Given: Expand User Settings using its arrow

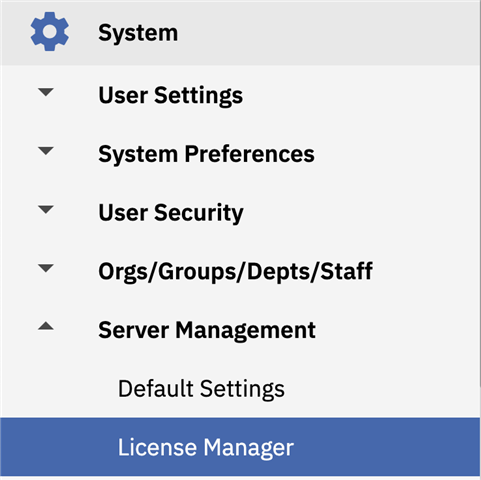Looking at the screenshot, I should pyautogui.click(x=46, y=92).
